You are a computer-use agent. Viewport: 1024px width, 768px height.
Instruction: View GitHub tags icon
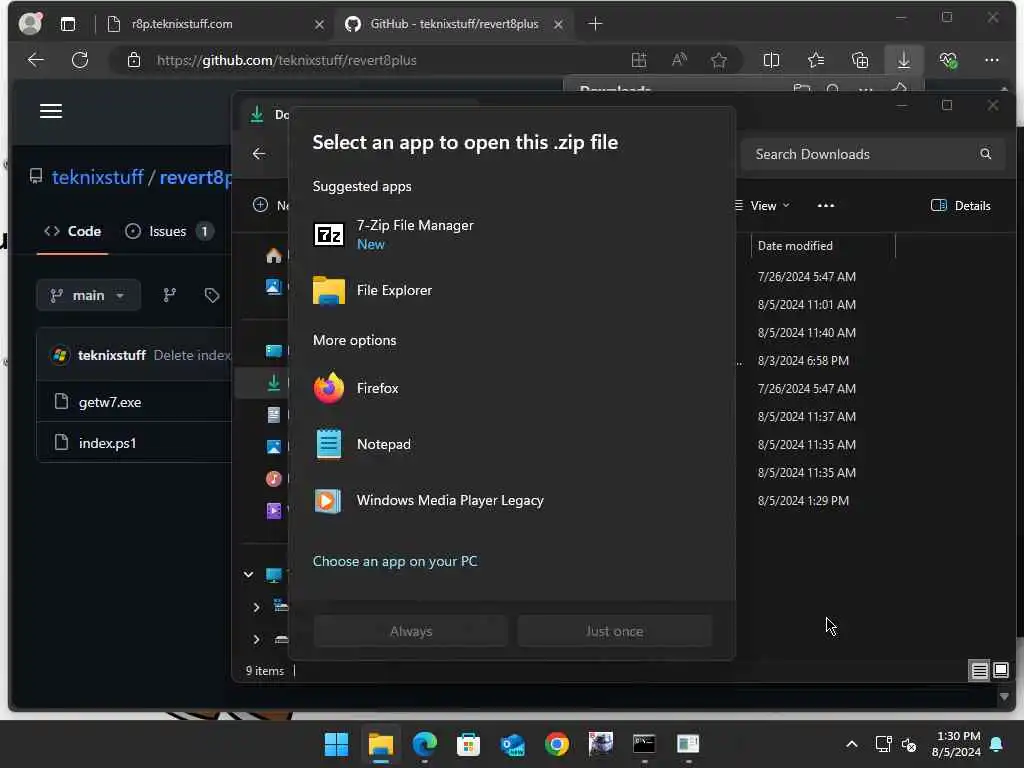click(x=212, y=295)
